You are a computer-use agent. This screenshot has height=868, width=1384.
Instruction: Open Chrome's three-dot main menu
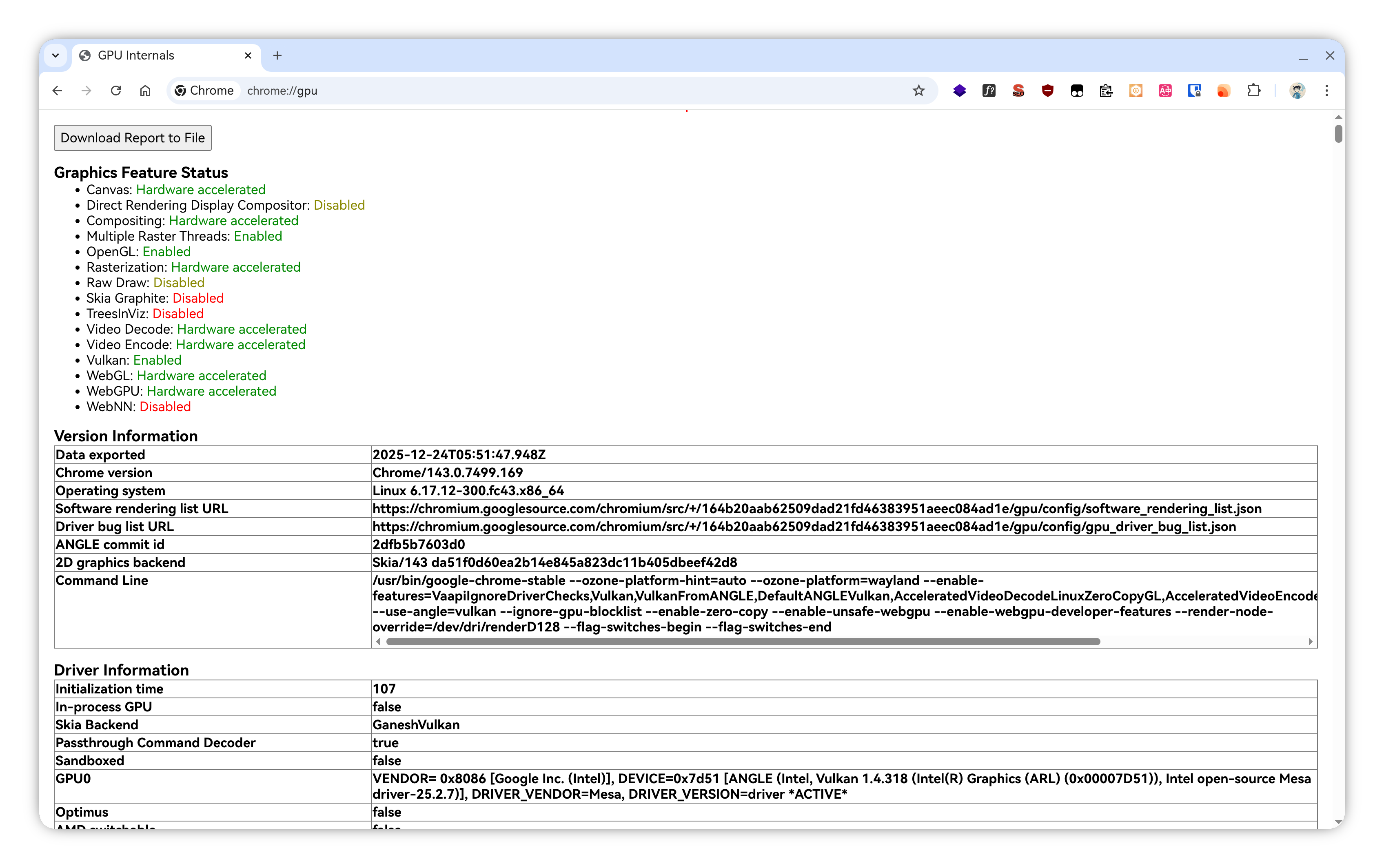pyautogui.click(x=1326, y=91)
